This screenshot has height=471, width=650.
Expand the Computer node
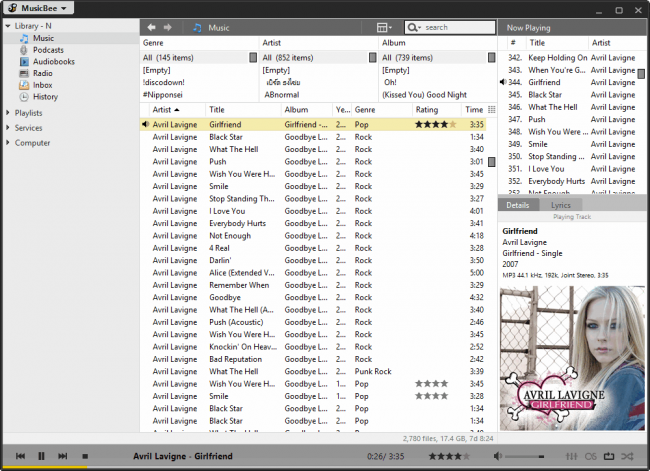(8, 142)
